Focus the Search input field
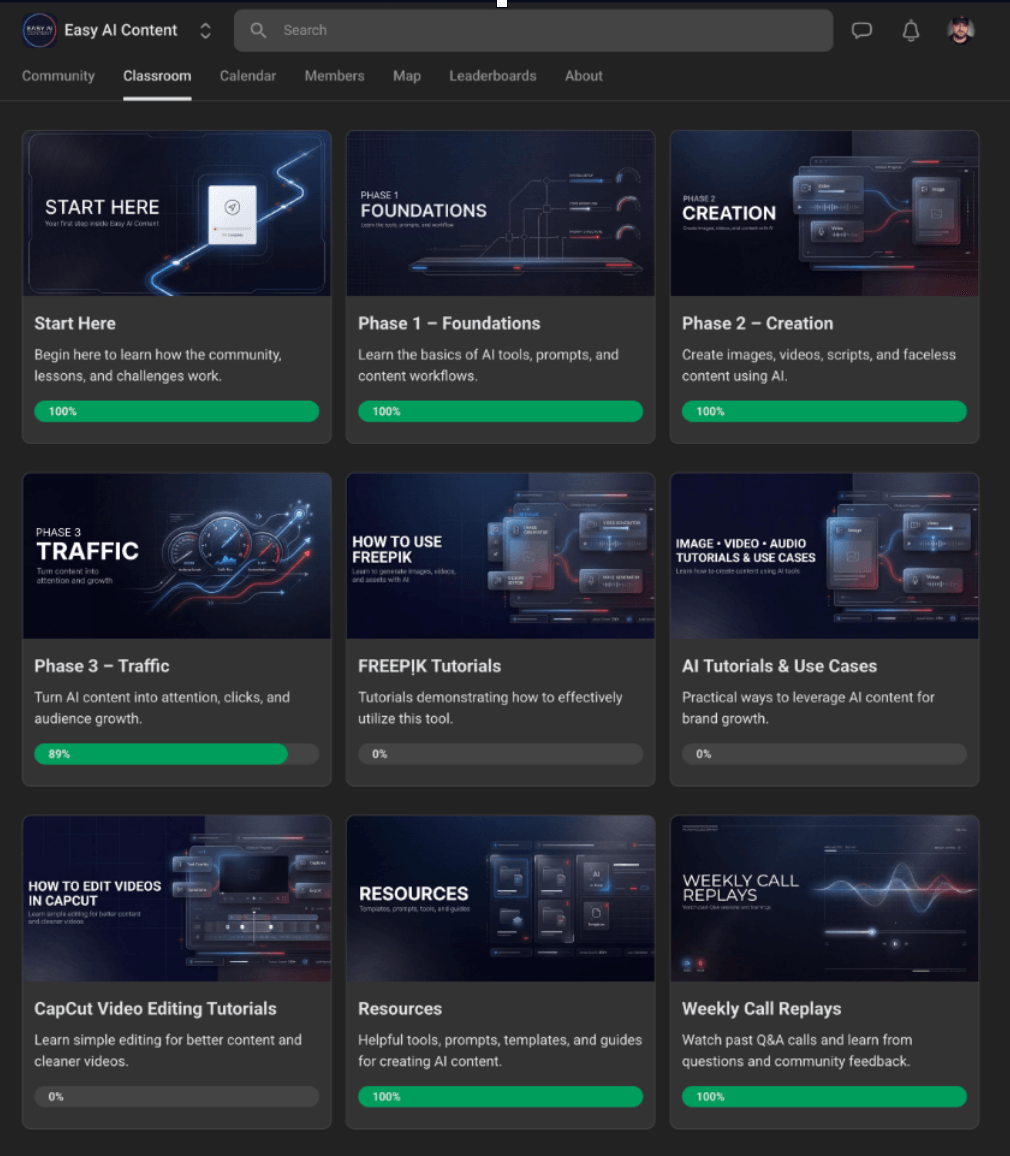This screenshot has width=1010, height=1156. click(x=533, y=30)
